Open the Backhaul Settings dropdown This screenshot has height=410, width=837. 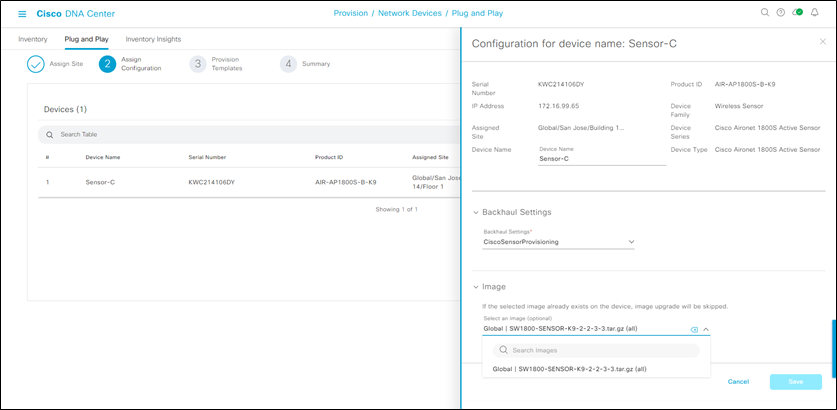[x=558, y=242]
